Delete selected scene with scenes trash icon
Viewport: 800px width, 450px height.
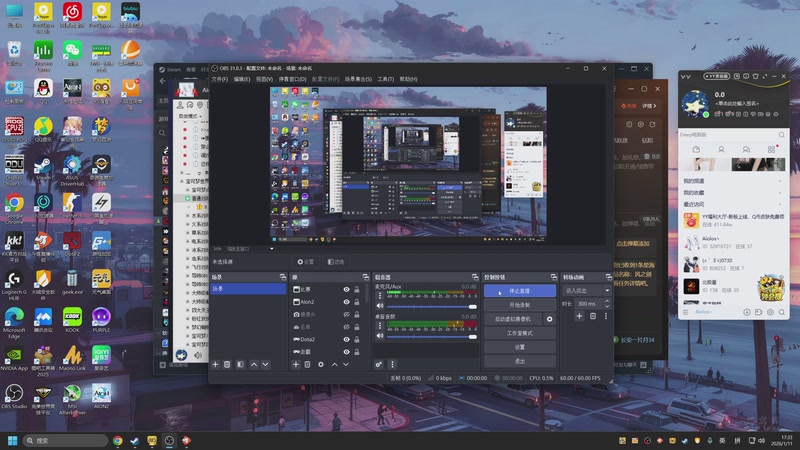tap(227, 364)
